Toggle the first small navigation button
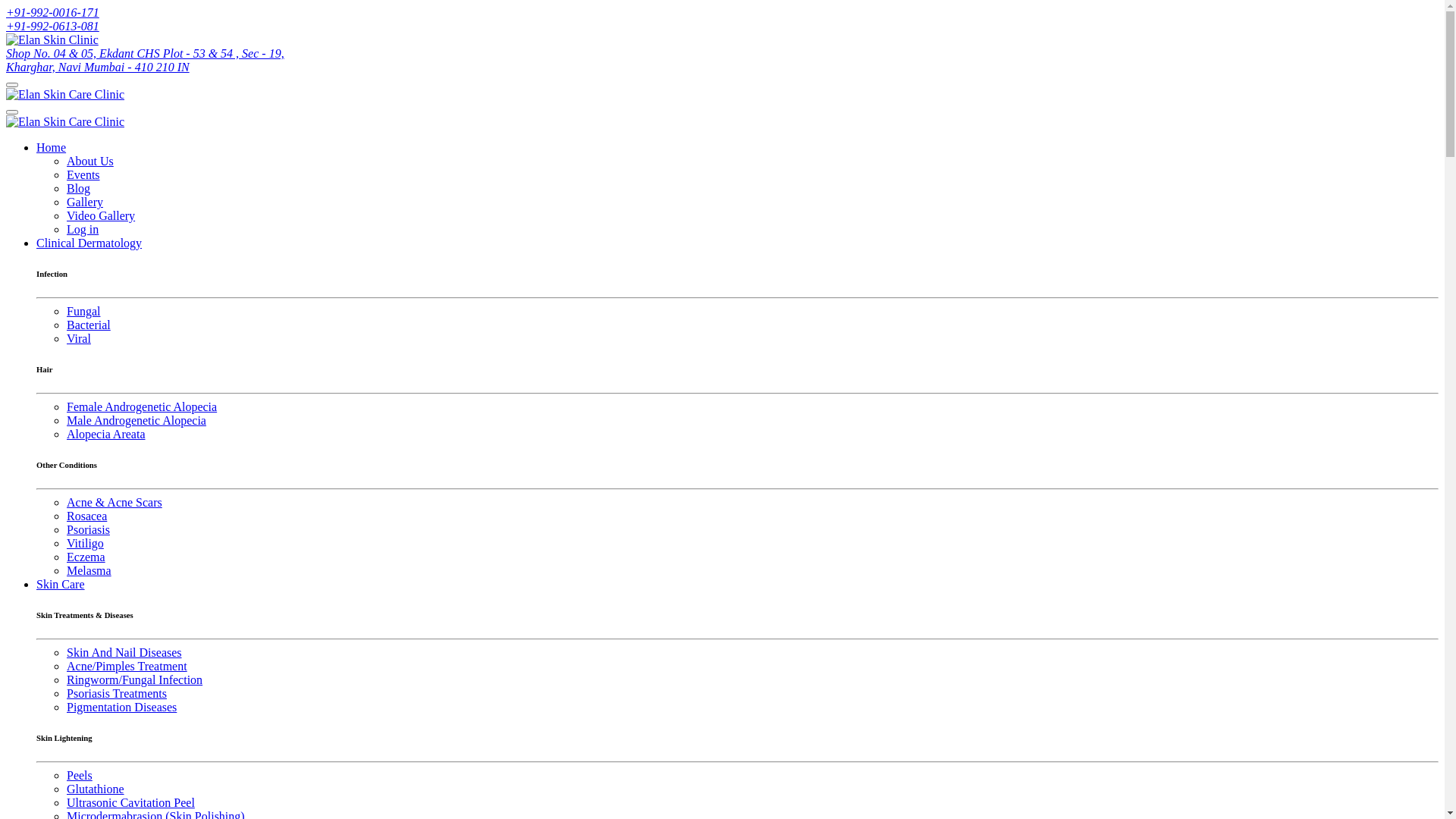1456x819 pixels. point(12,85)
